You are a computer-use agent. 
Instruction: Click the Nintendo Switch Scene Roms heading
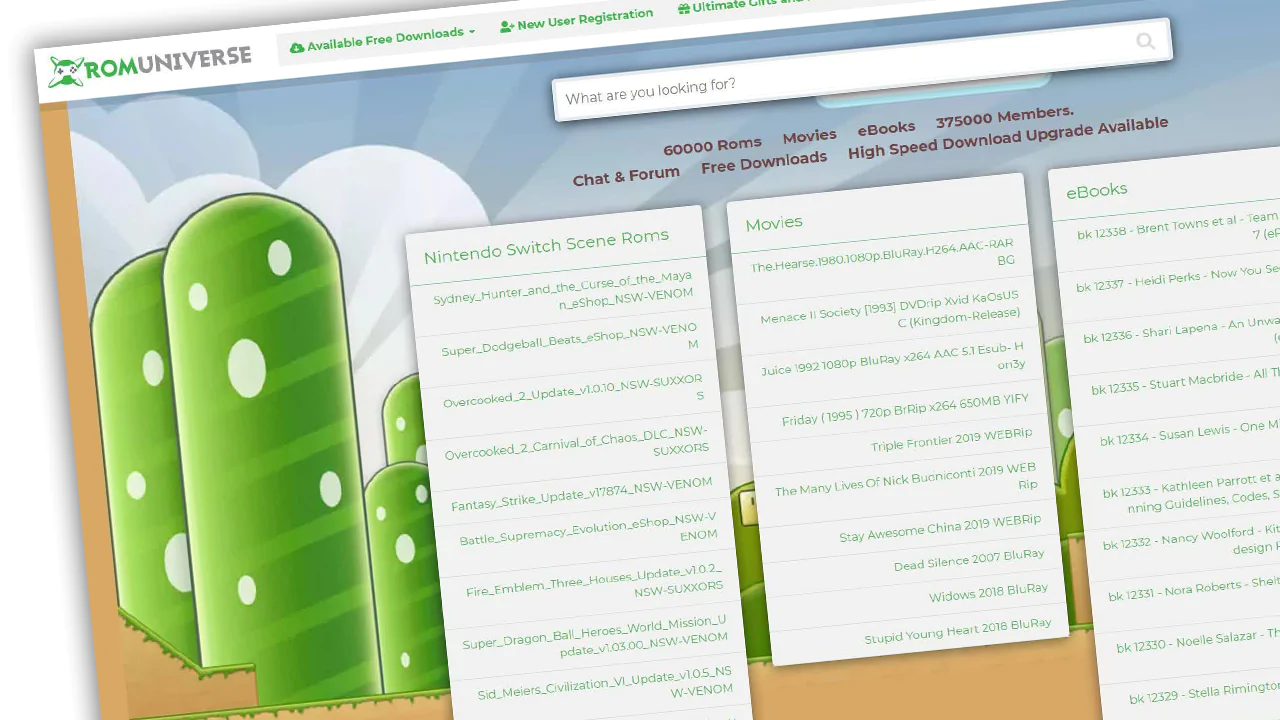click(x=546, y=245)
